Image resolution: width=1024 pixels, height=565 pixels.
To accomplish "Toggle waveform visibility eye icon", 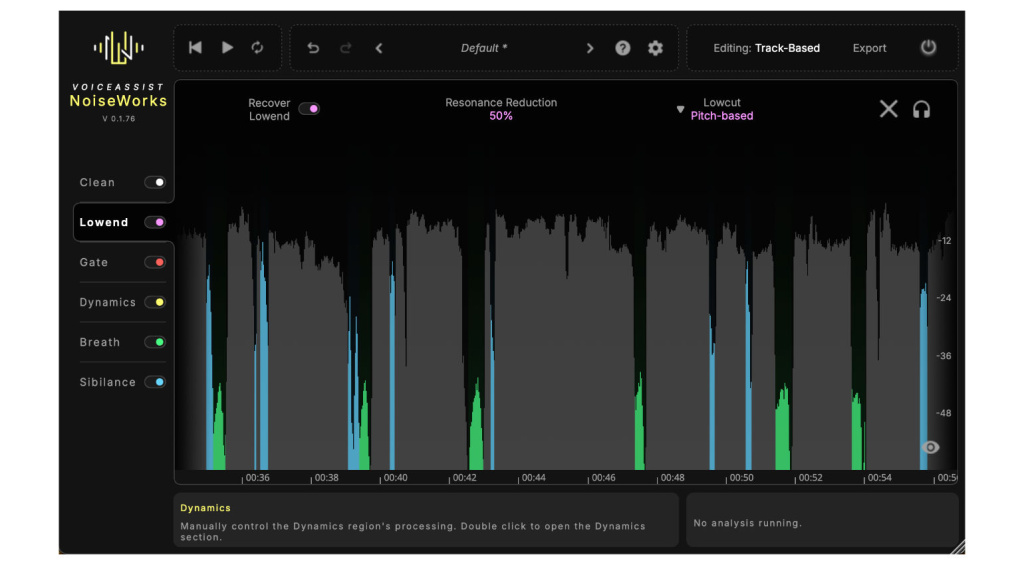I will (930, 447).
